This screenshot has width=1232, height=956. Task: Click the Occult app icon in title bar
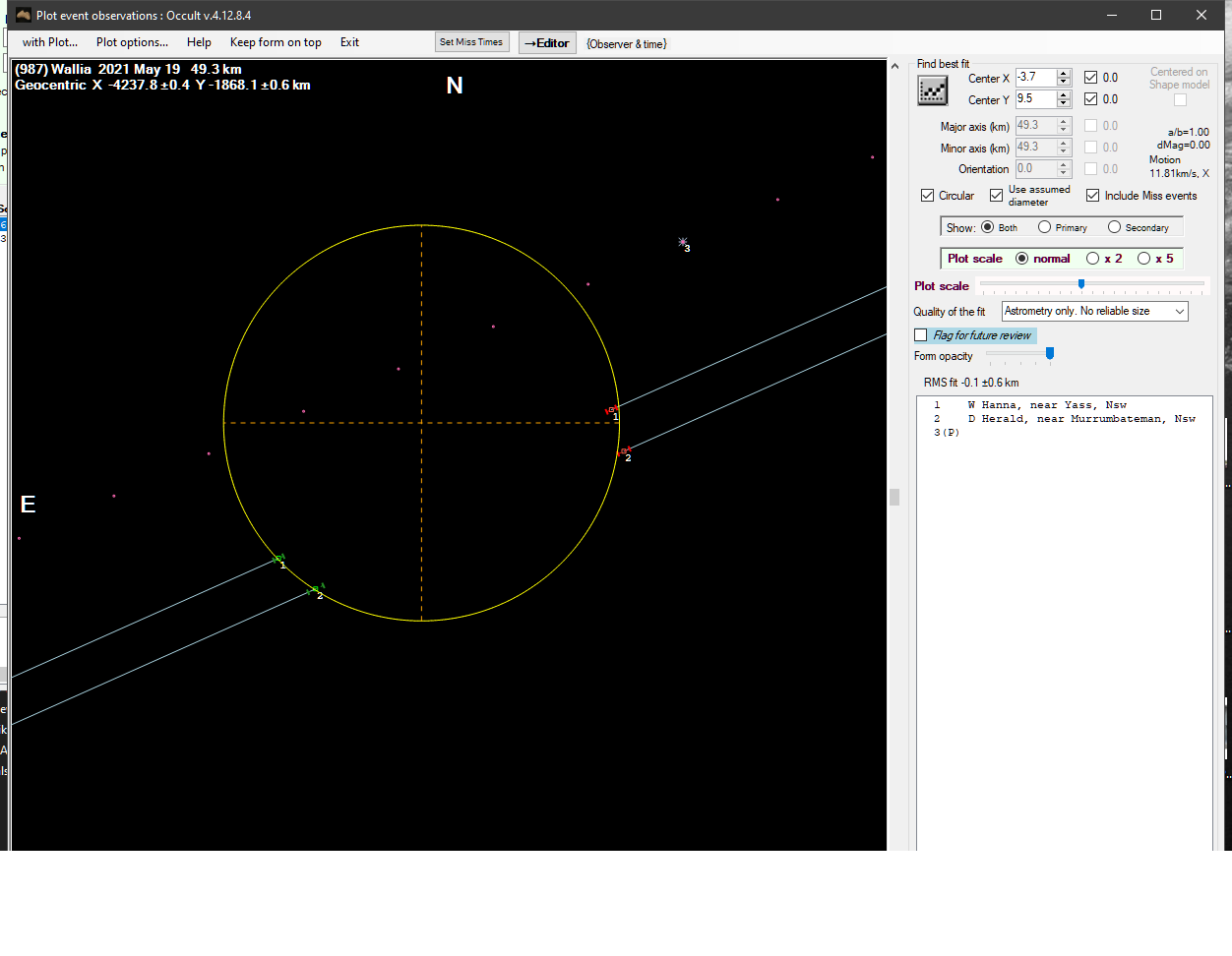[24, 15]
